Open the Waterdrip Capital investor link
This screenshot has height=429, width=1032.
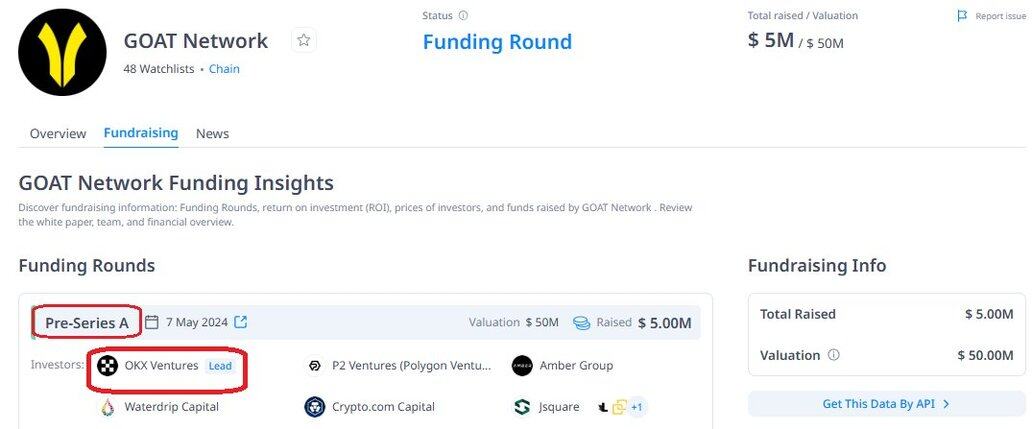pyautogui.click(x=158, y=407)
